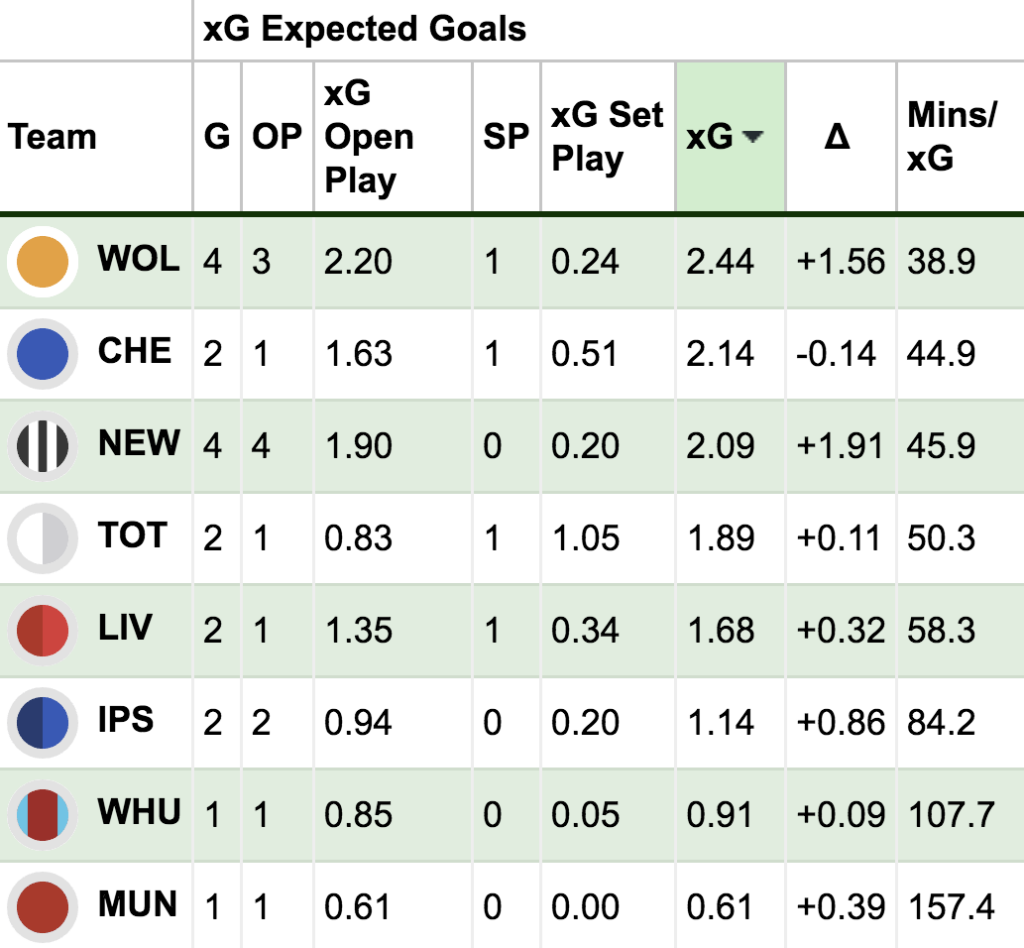1024x948 pixels.
Task: Select the Liverpool red team badge
Action: pyautogui.click(x=42, y=630)
